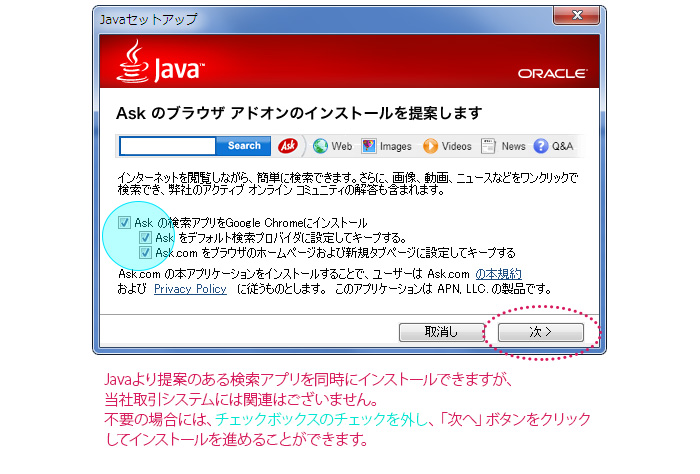This screenshot has width=700, height=474.
Task: Click the 次 > next button
Action: coord(541,332)
